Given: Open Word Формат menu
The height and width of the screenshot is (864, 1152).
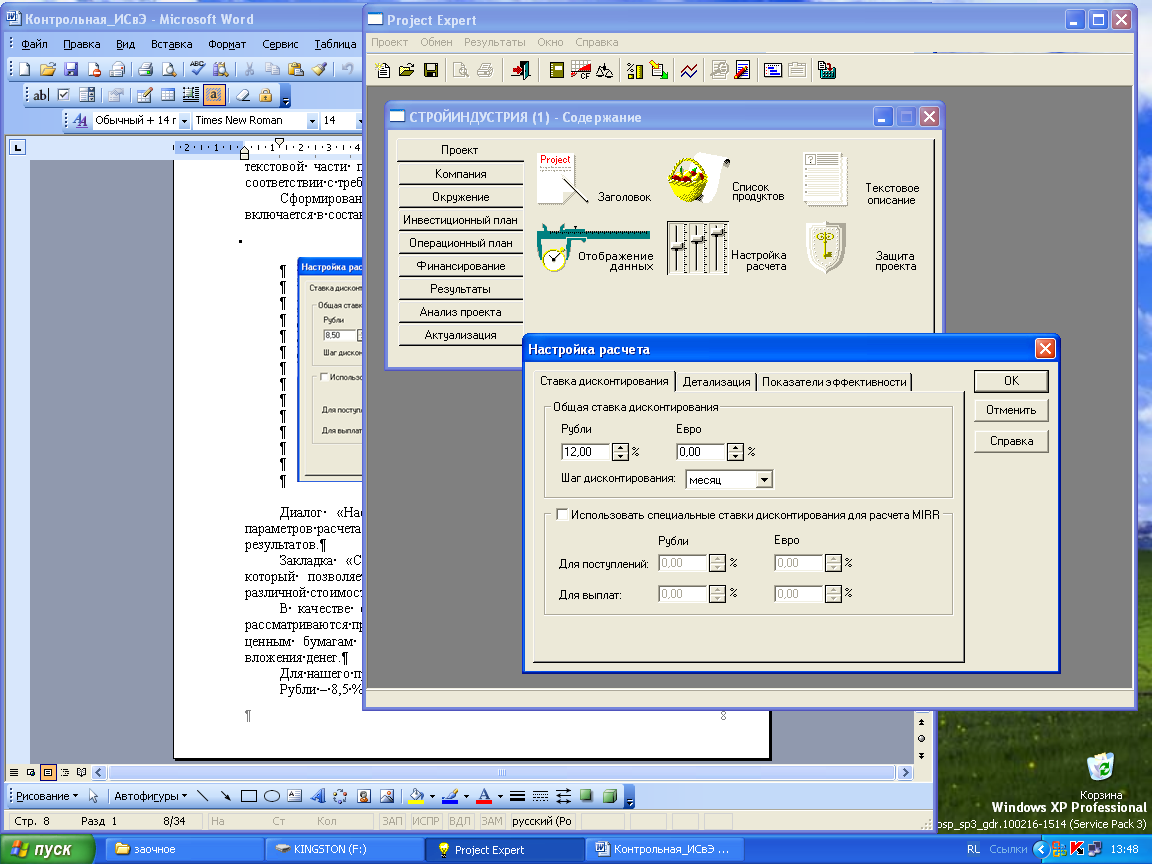Looking at the screenshot, I should pos(227,44).
